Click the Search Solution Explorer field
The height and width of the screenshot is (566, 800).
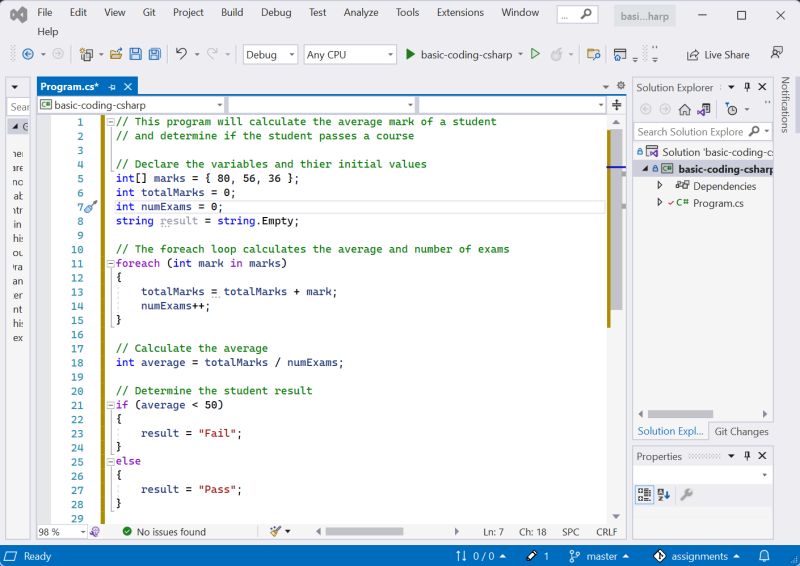click(x=690, y=131)
